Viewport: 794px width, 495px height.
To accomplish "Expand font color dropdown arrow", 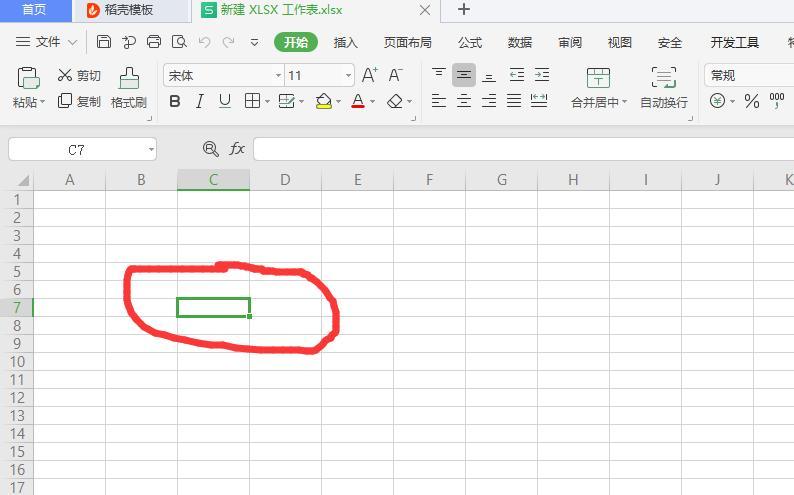I will tap(373, 102).
